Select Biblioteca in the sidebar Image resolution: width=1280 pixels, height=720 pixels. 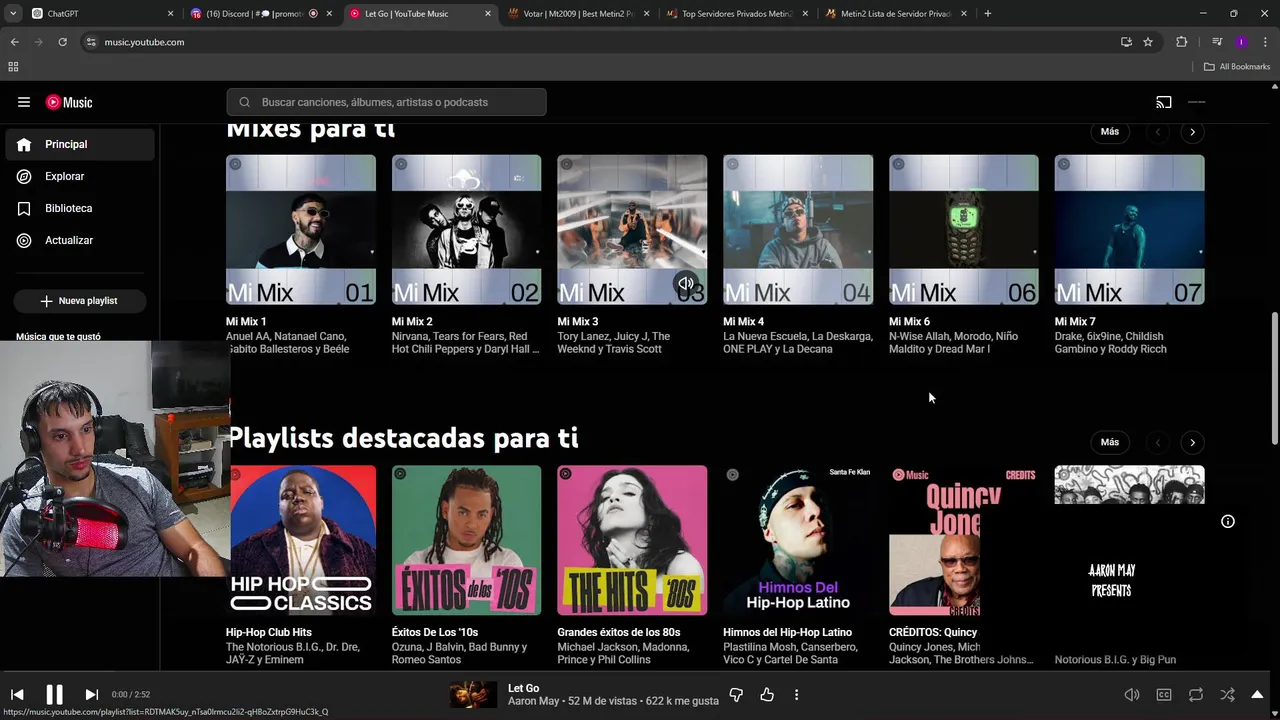click(80, 208)
